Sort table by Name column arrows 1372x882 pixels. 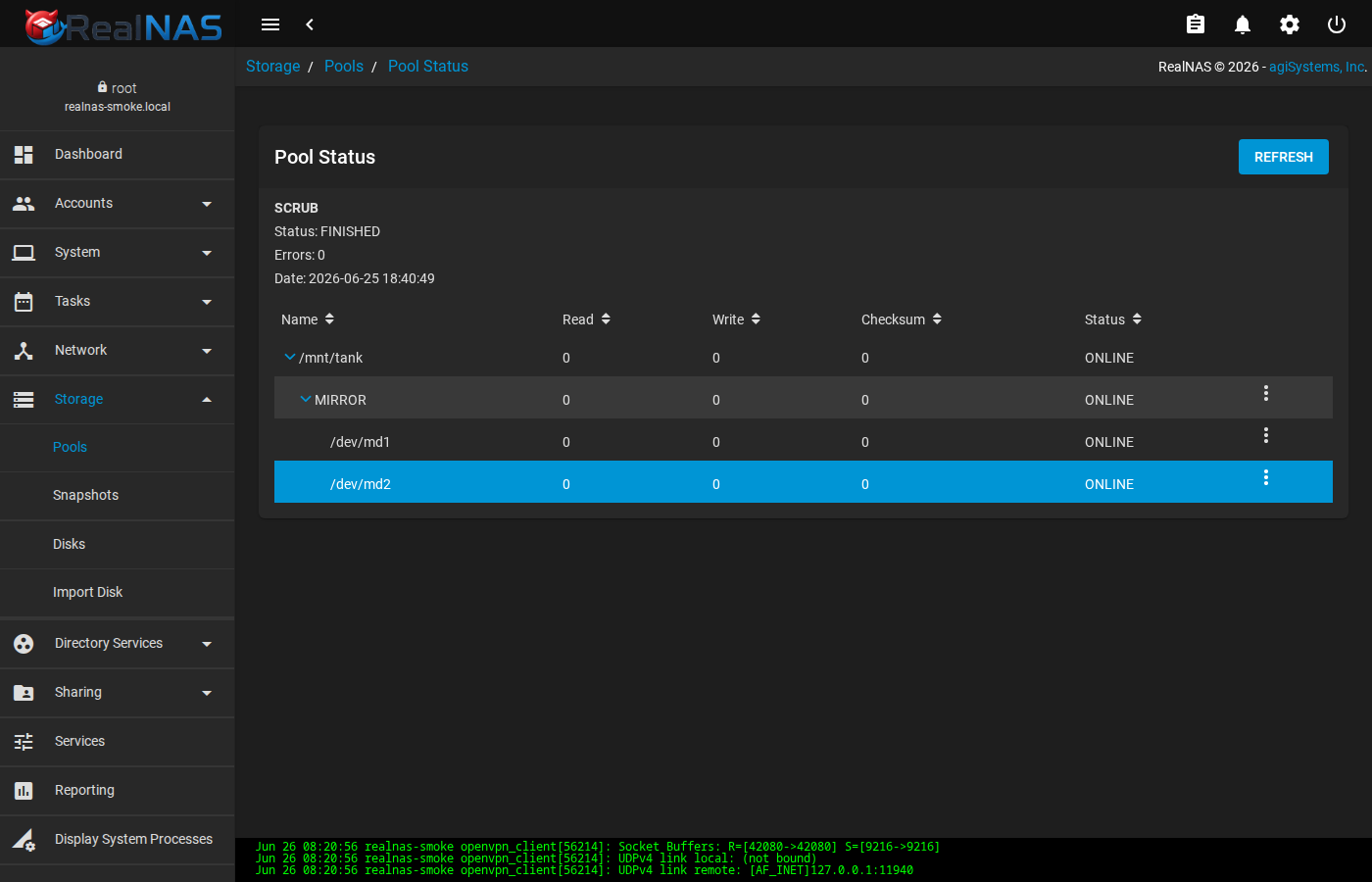(x=329, y=319)
